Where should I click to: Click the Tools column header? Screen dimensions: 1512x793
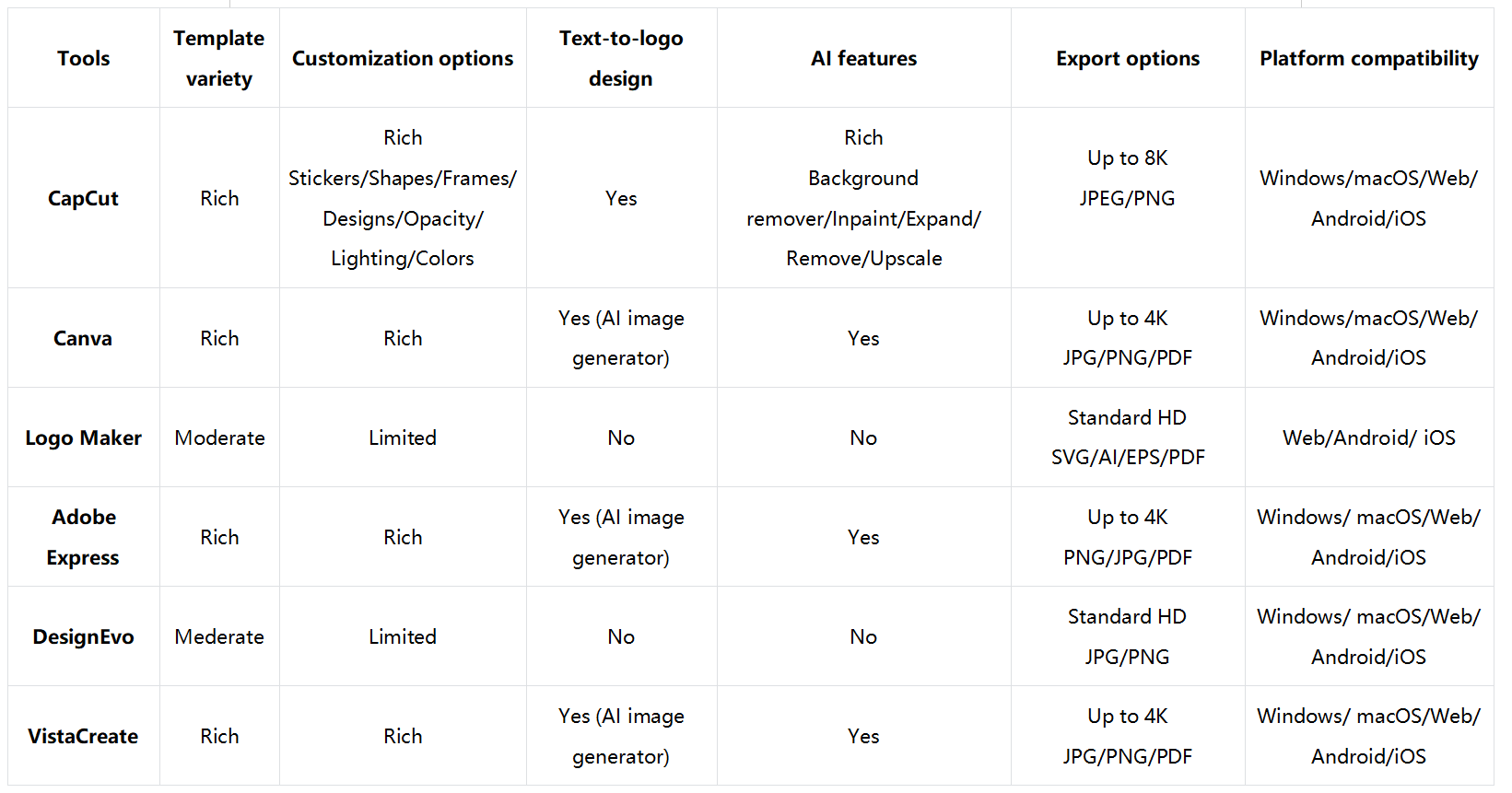click(x=83, y=58)
